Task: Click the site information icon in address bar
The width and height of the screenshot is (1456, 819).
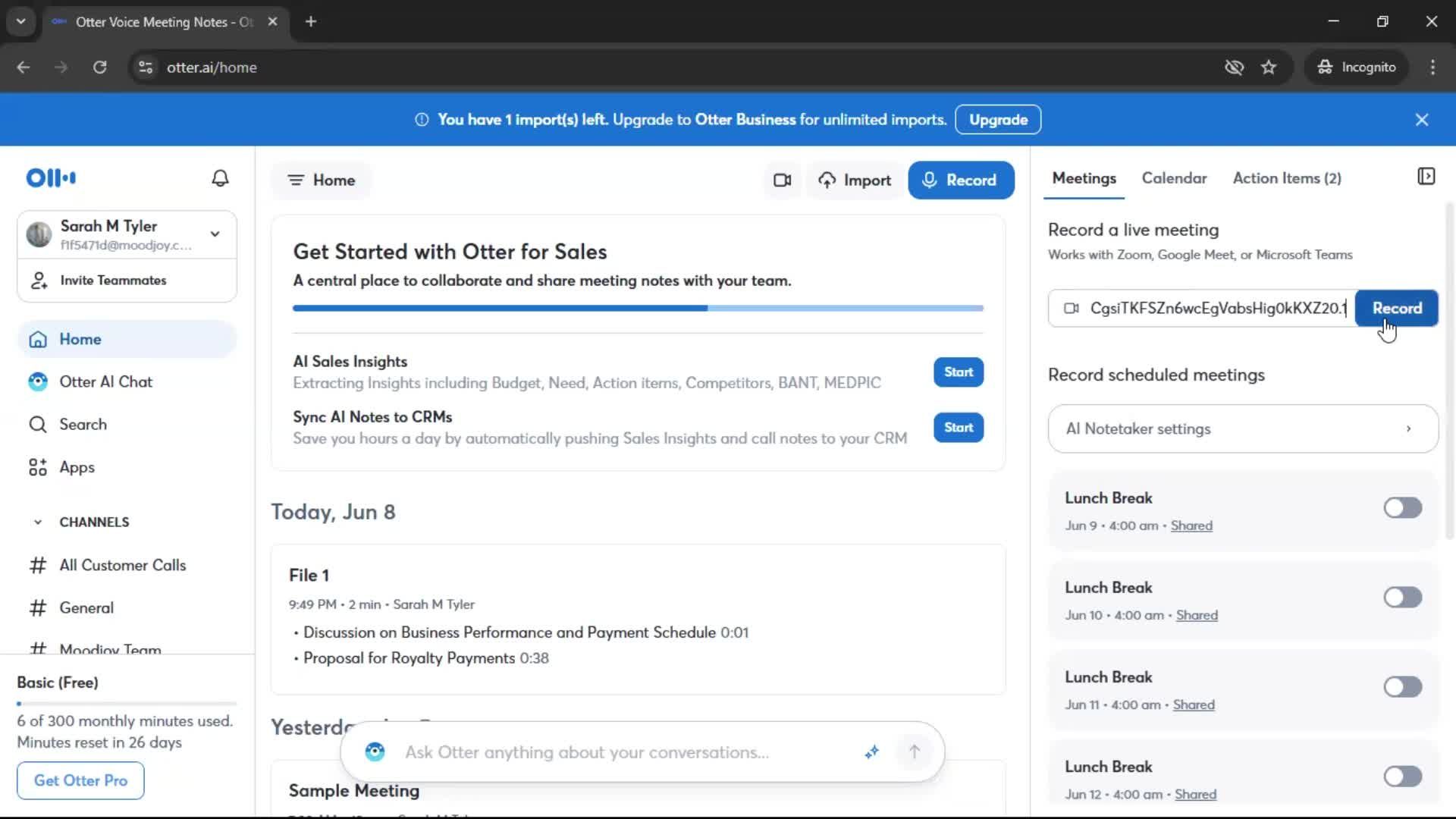Action: [x=146, y=67]
